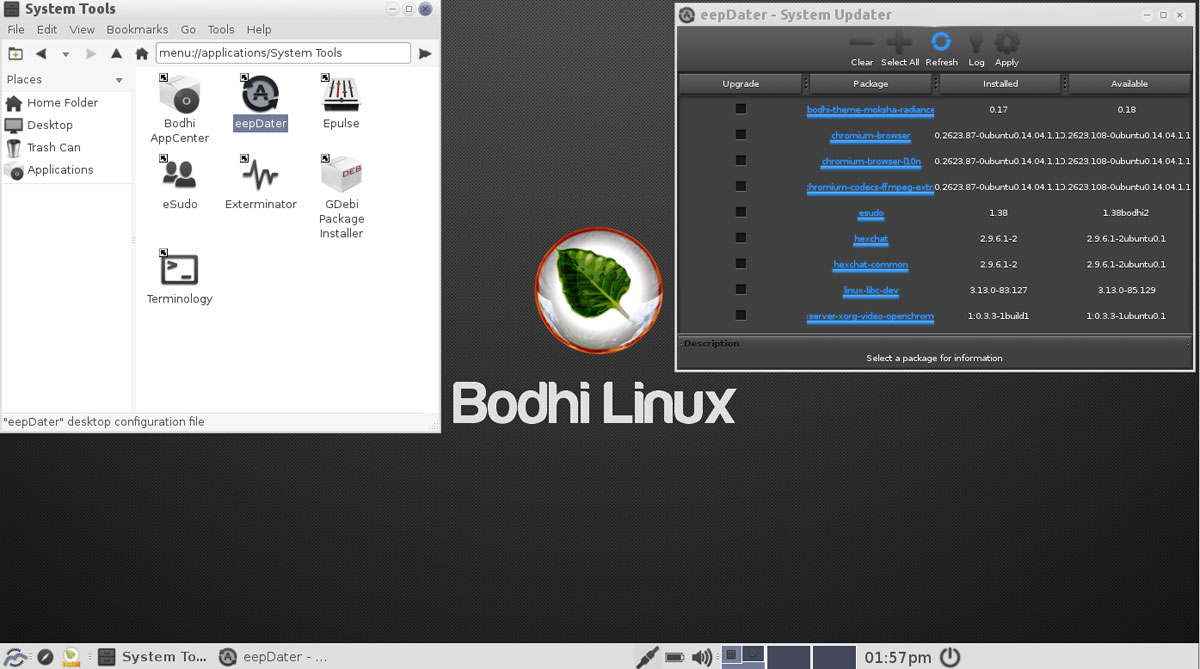
Task: Tick upgrade checkbox for hexchat-common
Action: click(741, 264)
